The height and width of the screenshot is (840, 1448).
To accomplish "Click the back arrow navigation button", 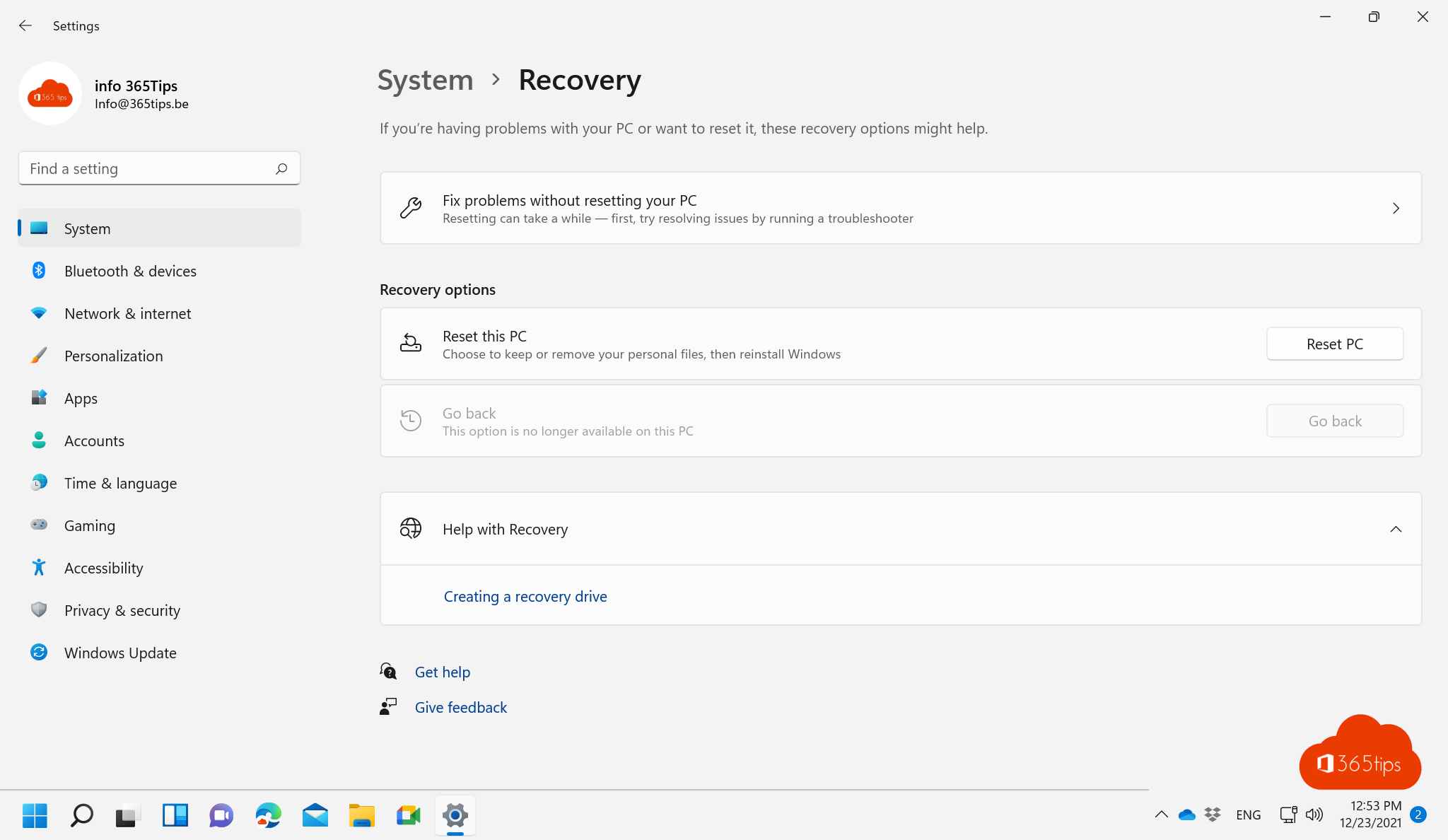I will [25, 24].
